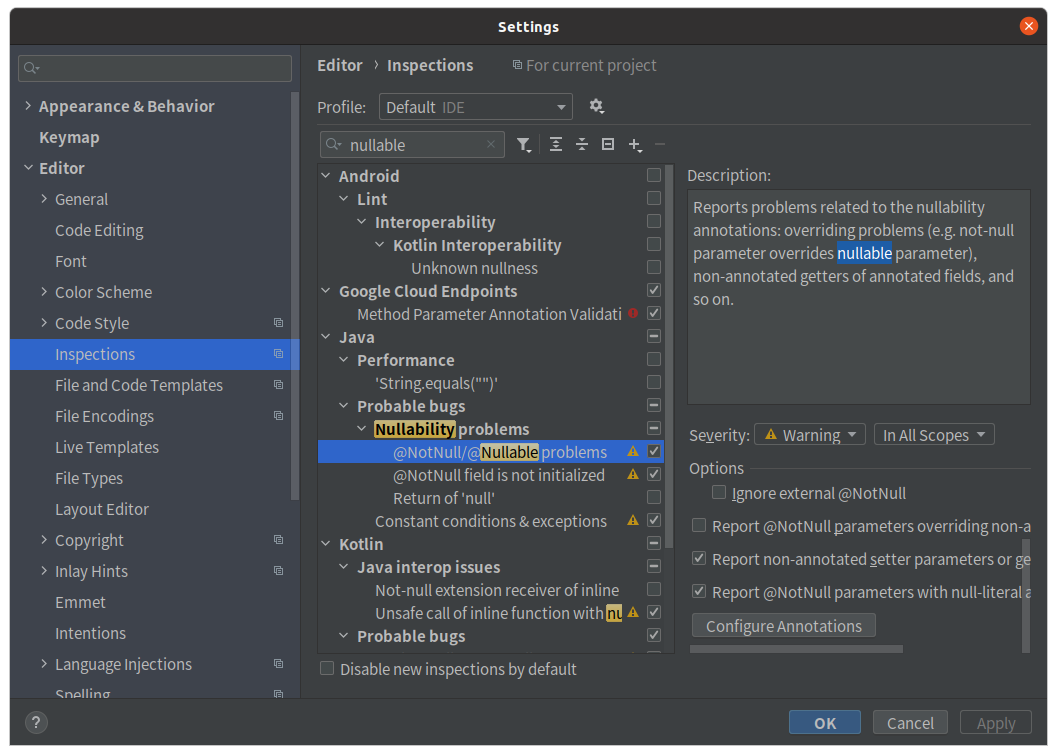Image resolution: width=1057 pixels, height=755 pixels.
Task: Click the Collapse All icon
Action: (582, 145)
